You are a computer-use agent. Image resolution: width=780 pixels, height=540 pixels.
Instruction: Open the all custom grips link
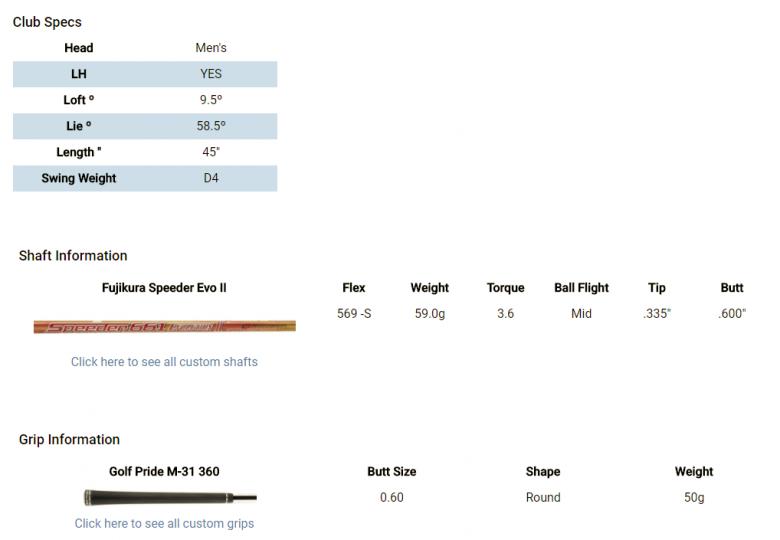tap(164, 523)
